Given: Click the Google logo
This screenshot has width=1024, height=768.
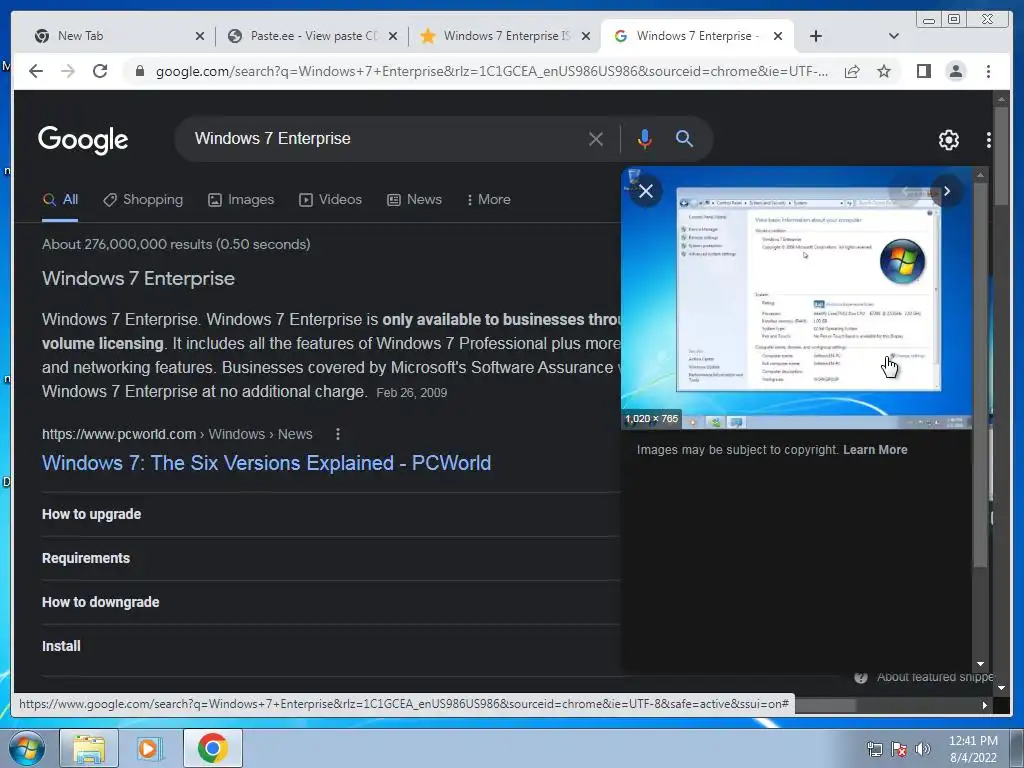Looking at the screenshot, I should tap(83, 140).
